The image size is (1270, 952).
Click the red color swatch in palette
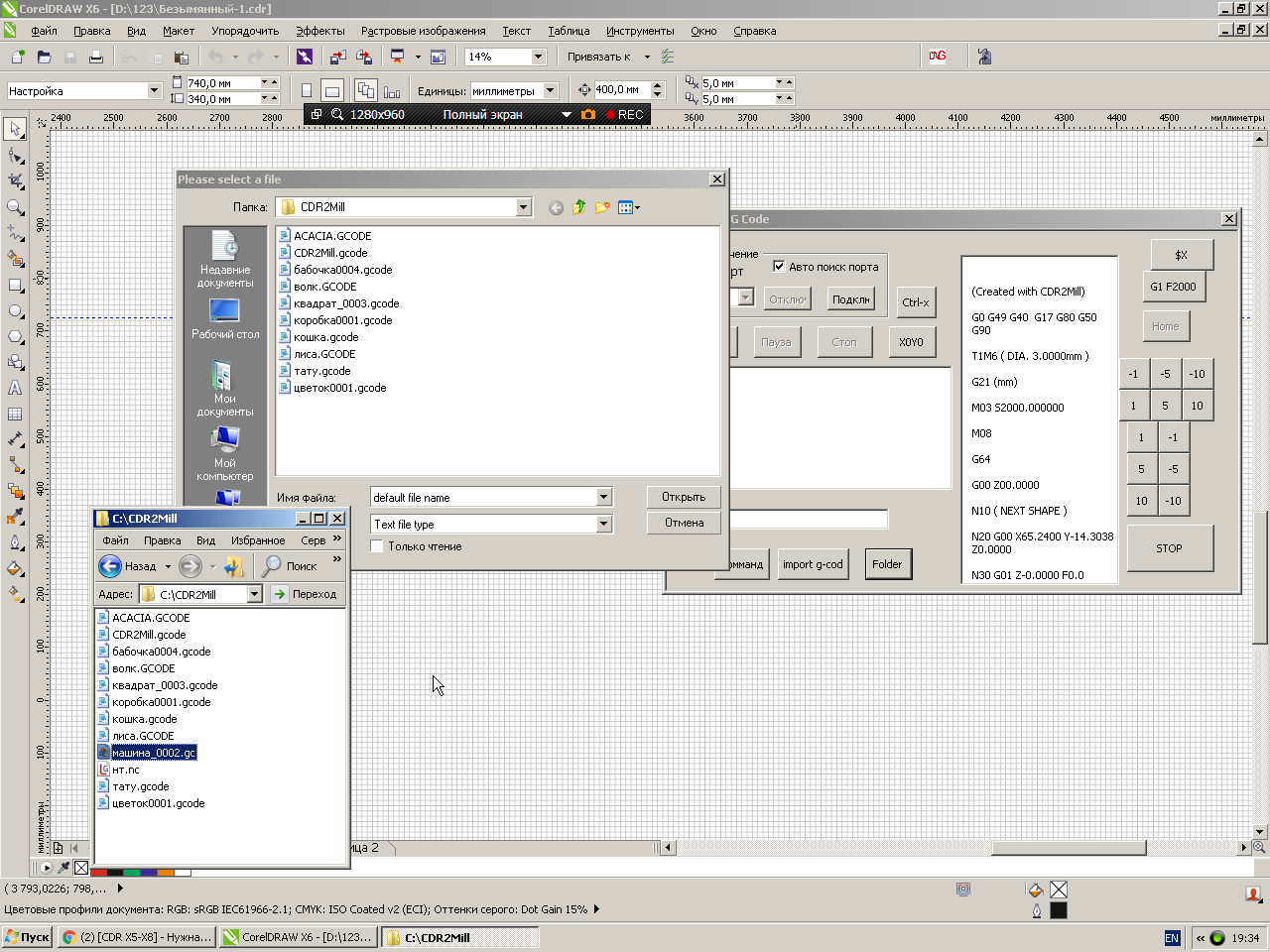[x=98, y=873]
